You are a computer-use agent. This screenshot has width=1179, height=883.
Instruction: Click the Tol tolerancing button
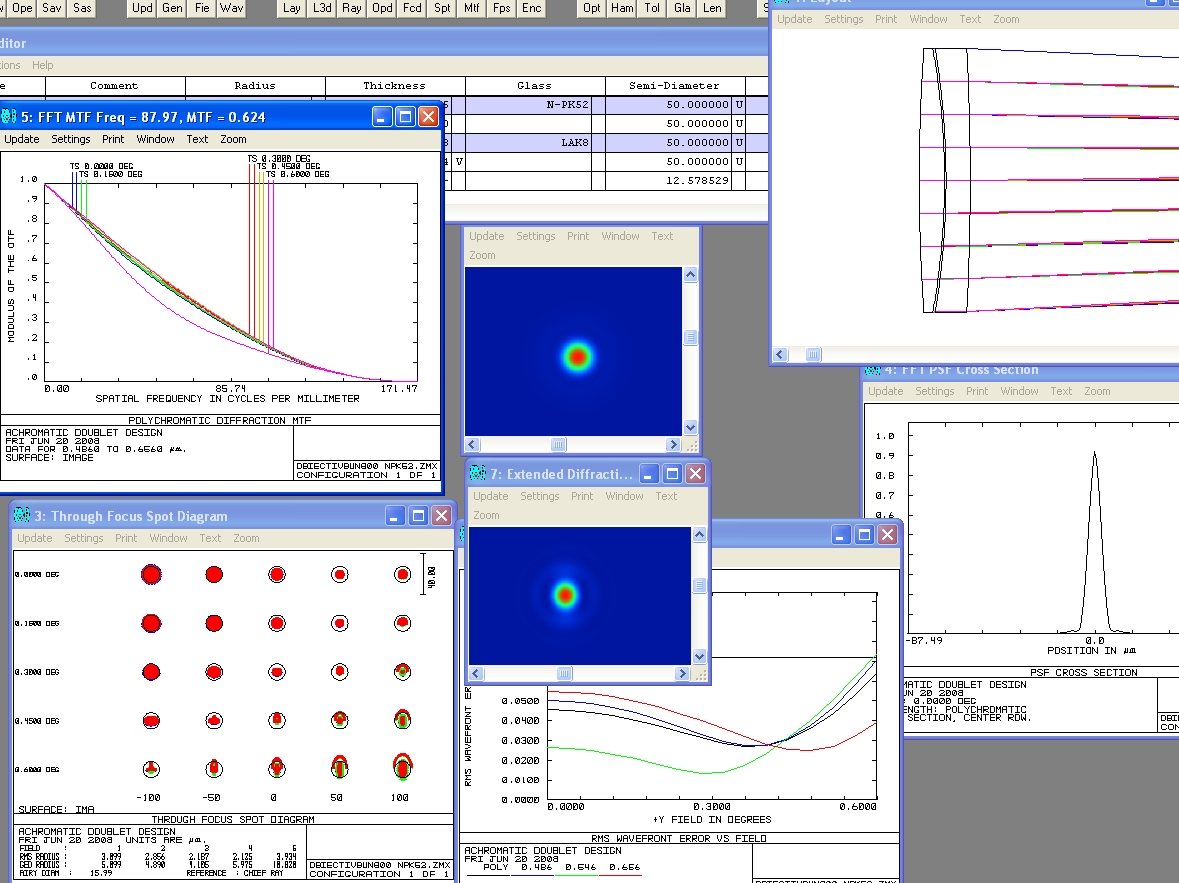tap(652, 8)
